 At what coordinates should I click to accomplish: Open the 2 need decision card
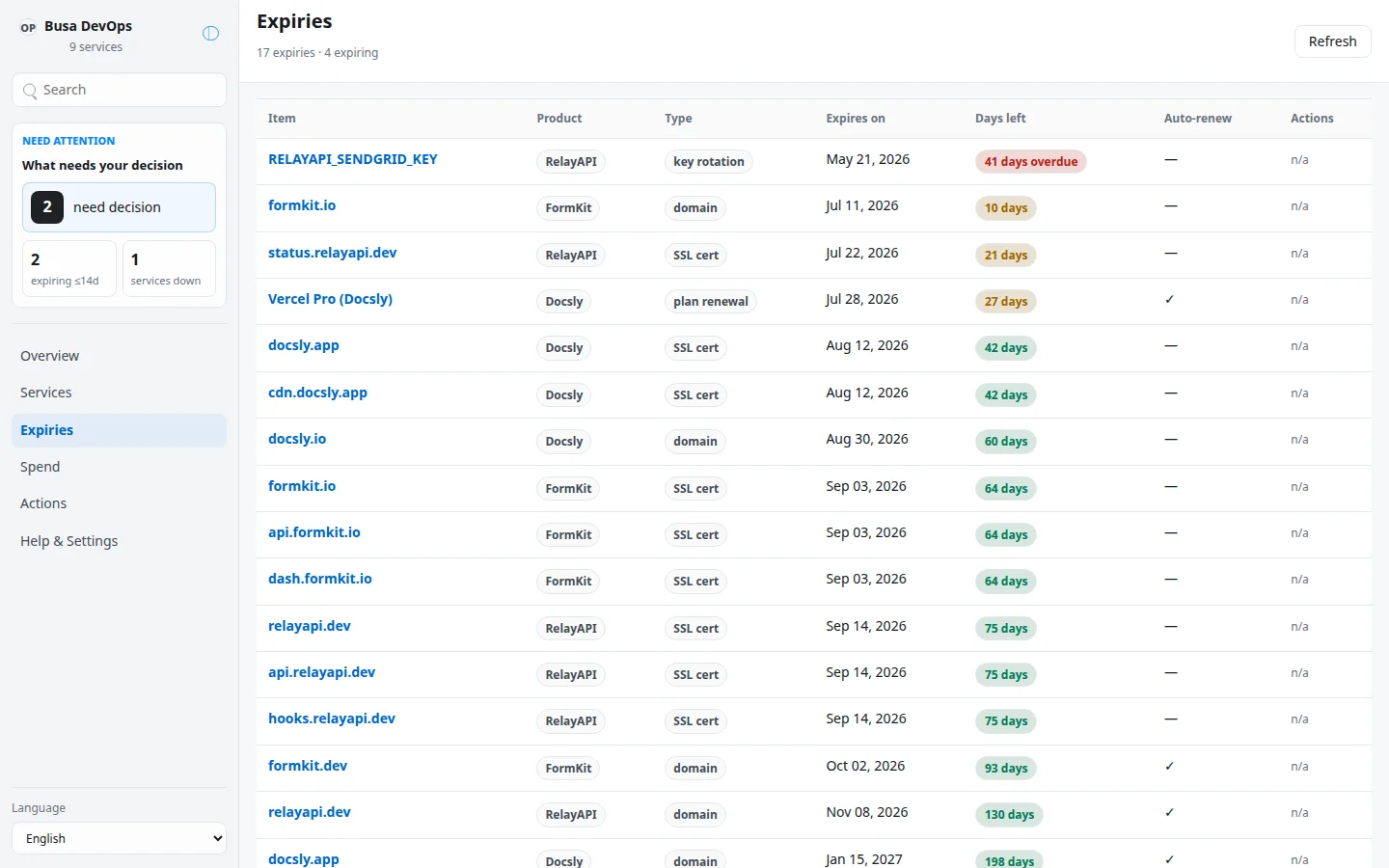coord(119,207)
